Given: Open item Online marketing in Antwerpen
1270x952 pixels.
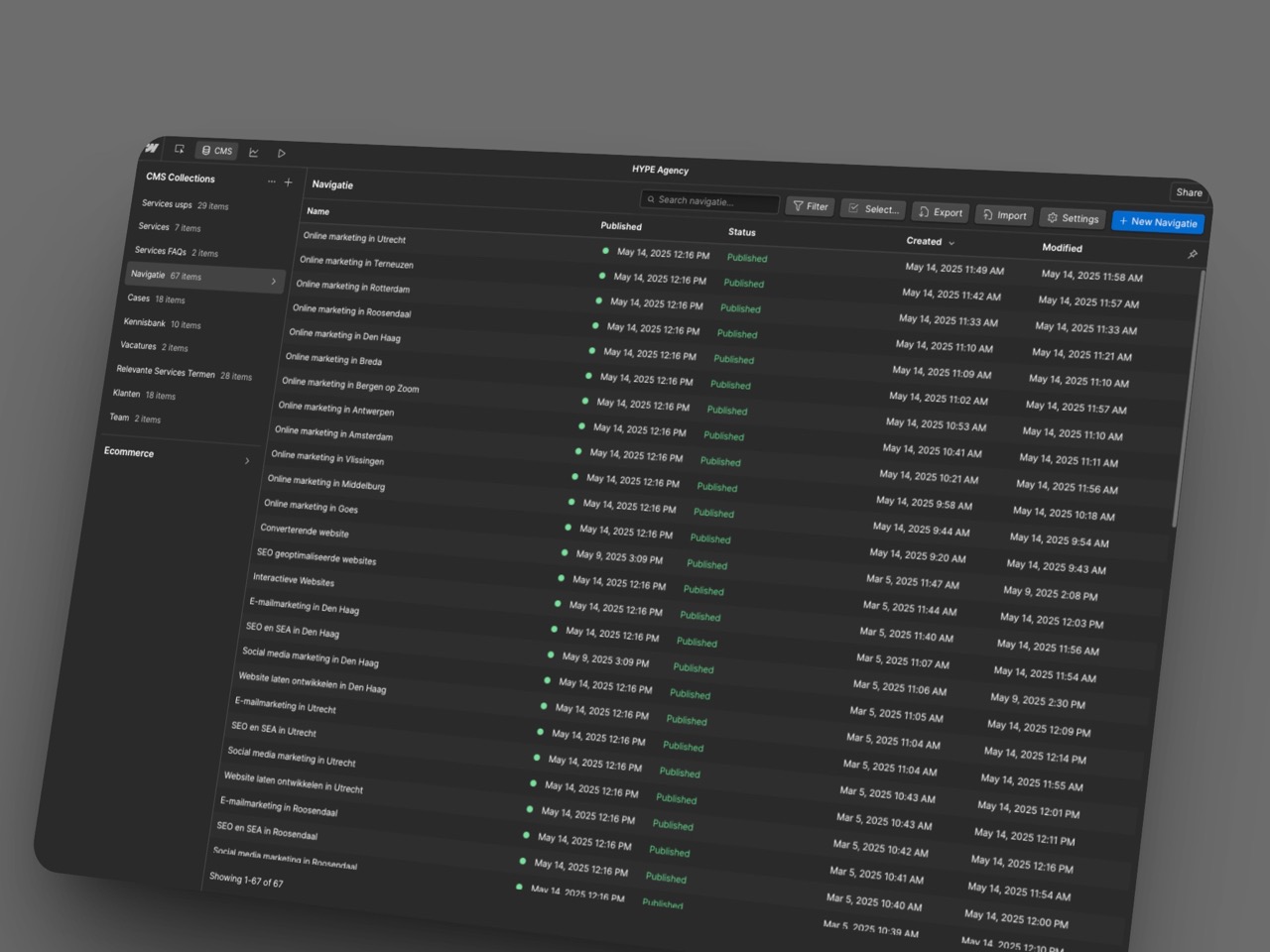Looking at the screenshot, I should point(335,409).
